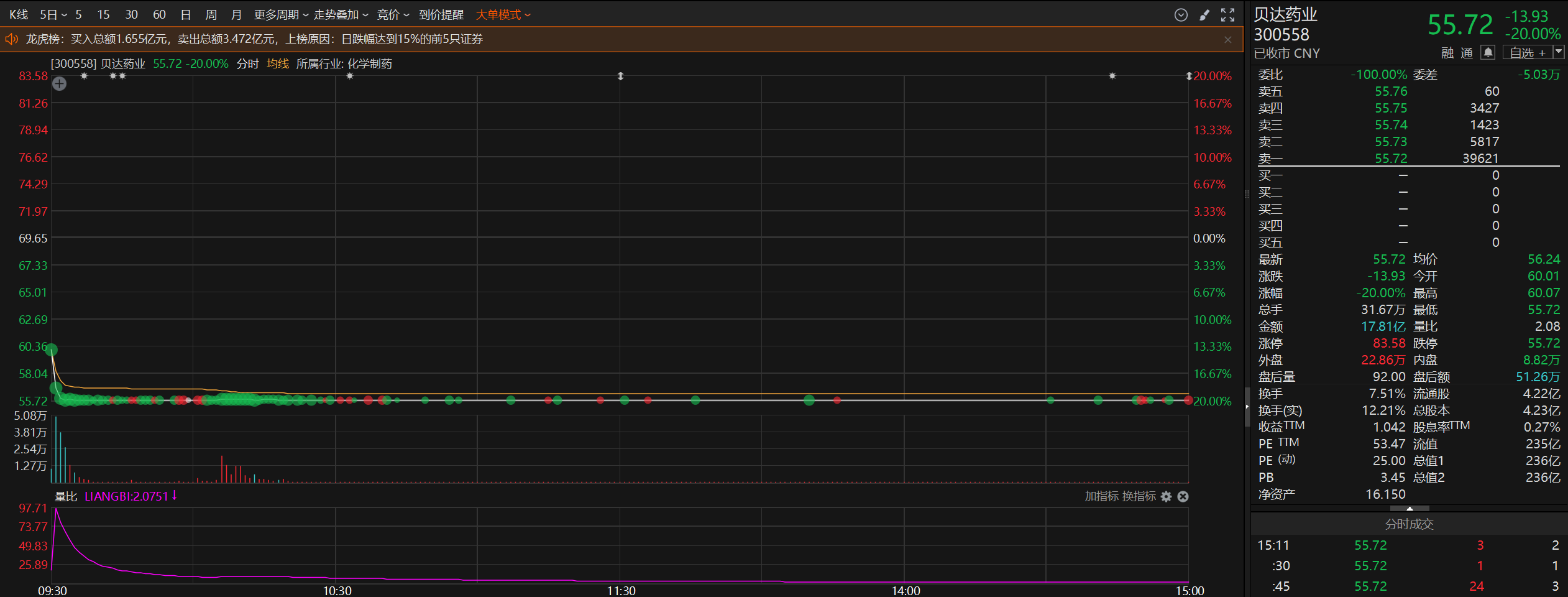
Task: Select the 15 minute period
Action: (x=103, y=14)
